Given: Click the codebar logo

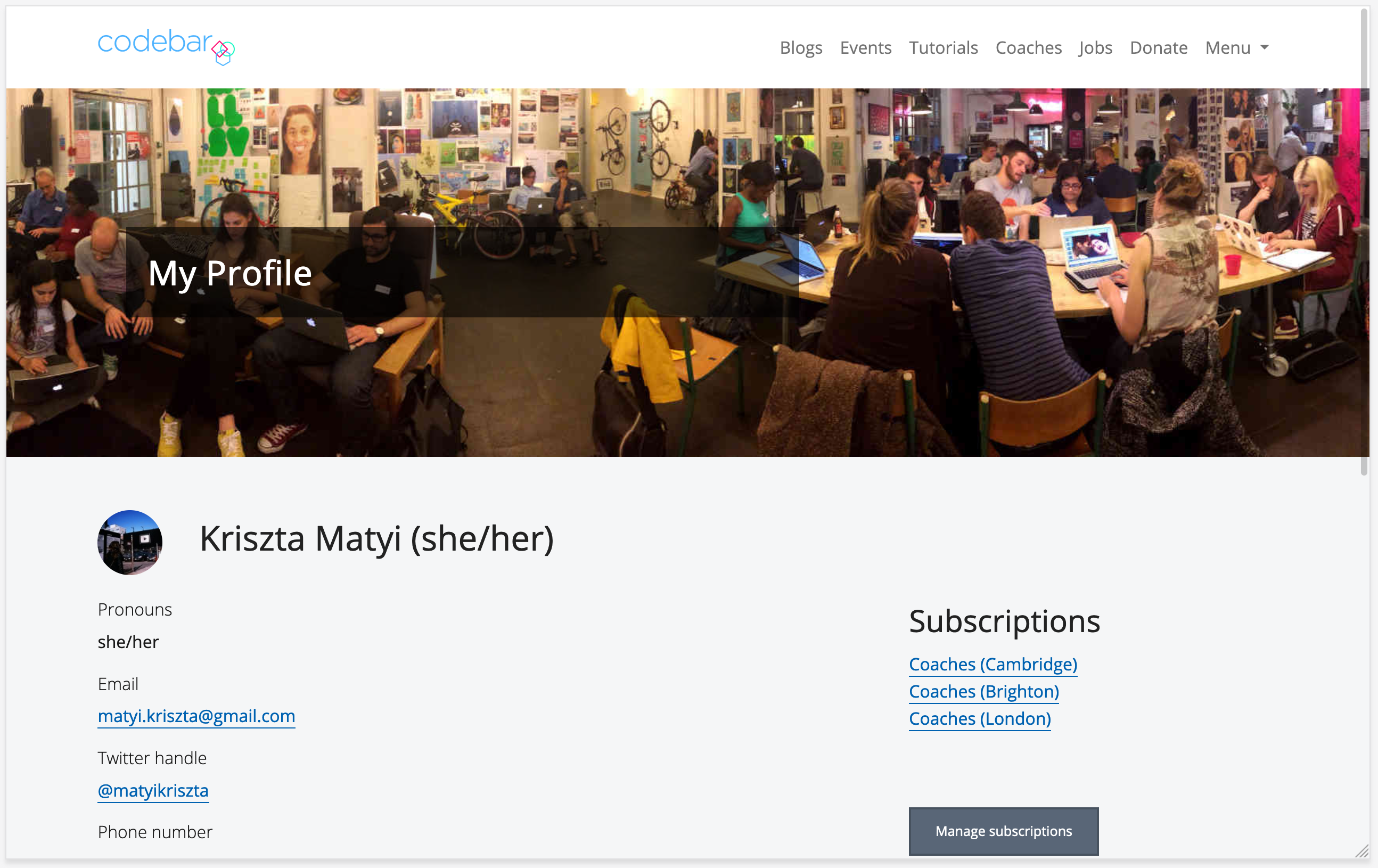Looking at the screenshot, I should tap(166, 46).
